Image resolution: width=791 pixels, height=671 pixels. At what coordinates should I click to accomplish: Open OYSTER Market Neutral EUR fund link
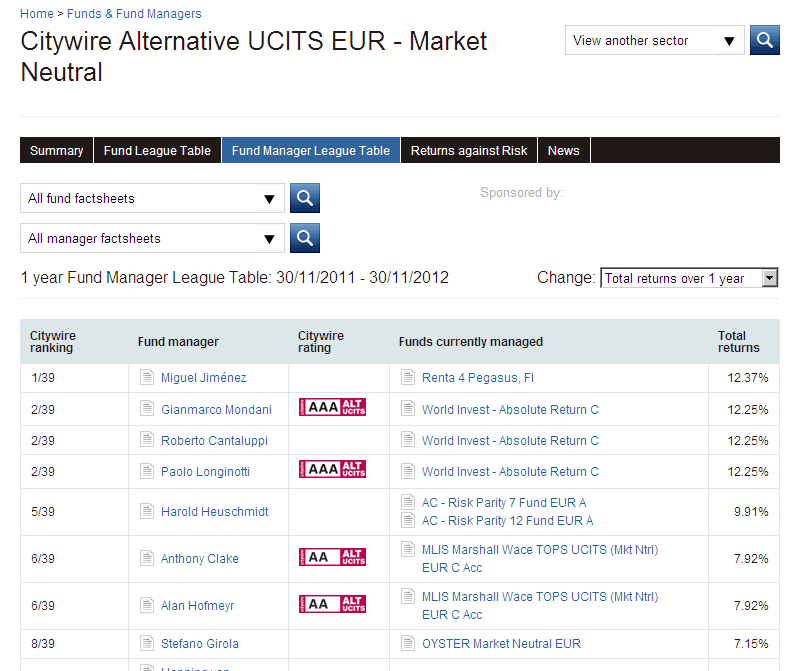point(501,644)
